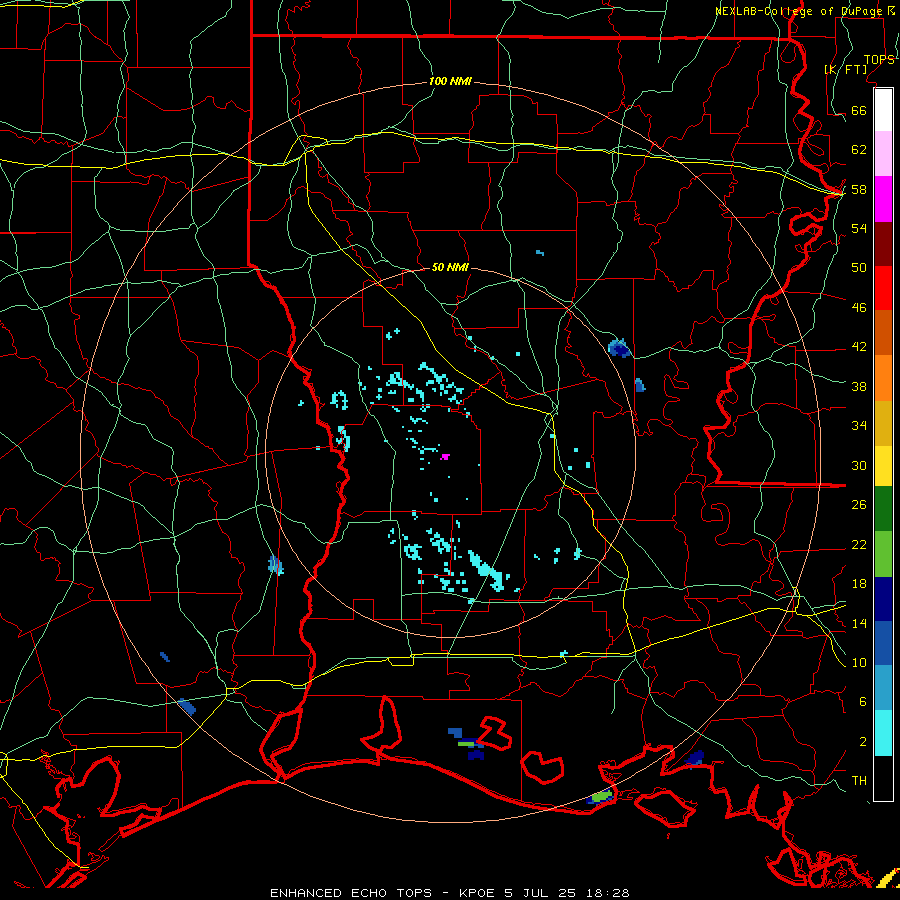Viewport: 900px width, 900px height.
Task: Click the light pink legend swatch
Action: click(x=883, y=154)
